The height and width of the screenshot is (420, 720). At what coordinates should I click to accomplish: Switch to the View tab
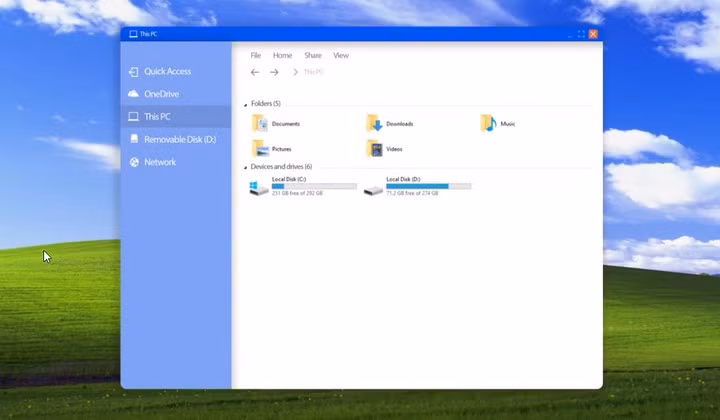[x=341, y=55]
